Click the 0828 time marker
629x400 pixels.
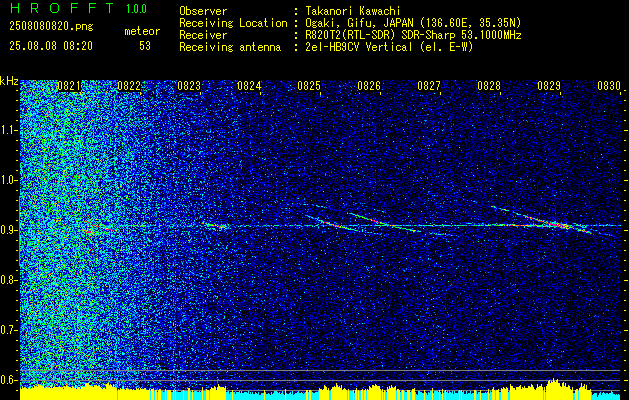pyautogui.click(x=489, y=86)
